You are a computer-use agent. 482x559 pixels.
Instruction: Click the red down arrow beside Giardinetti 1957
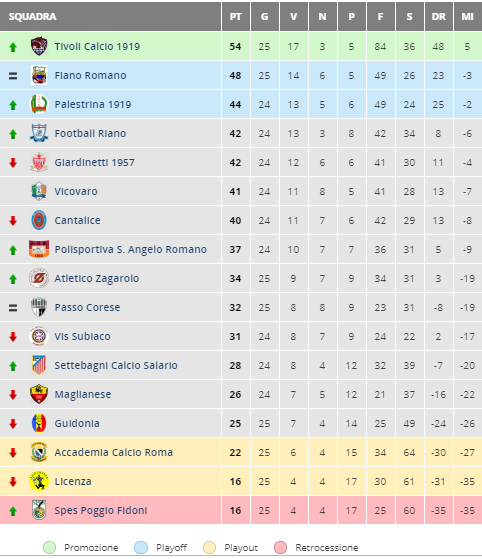point(13,163)
